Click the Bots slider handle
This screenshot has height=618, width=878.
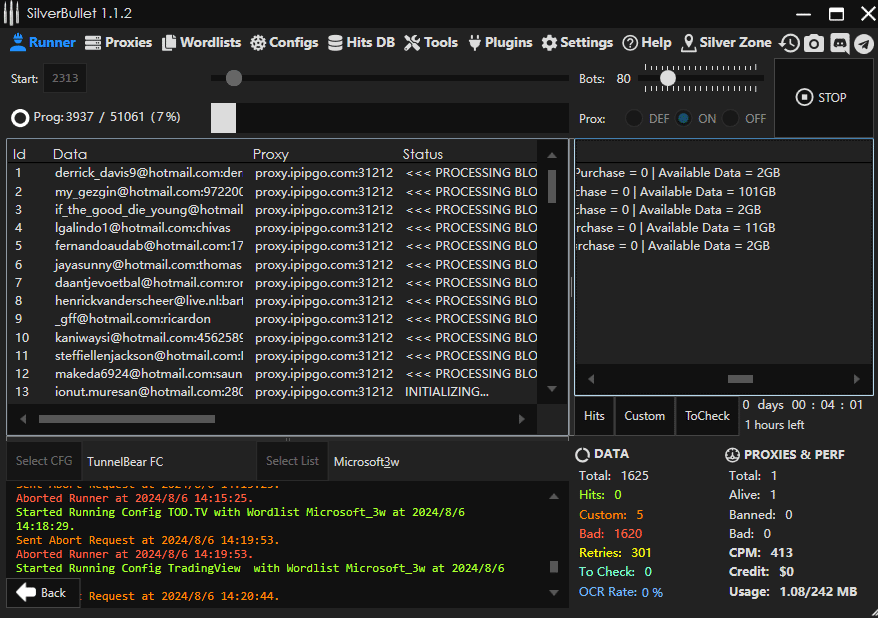(x=667, y=78)
